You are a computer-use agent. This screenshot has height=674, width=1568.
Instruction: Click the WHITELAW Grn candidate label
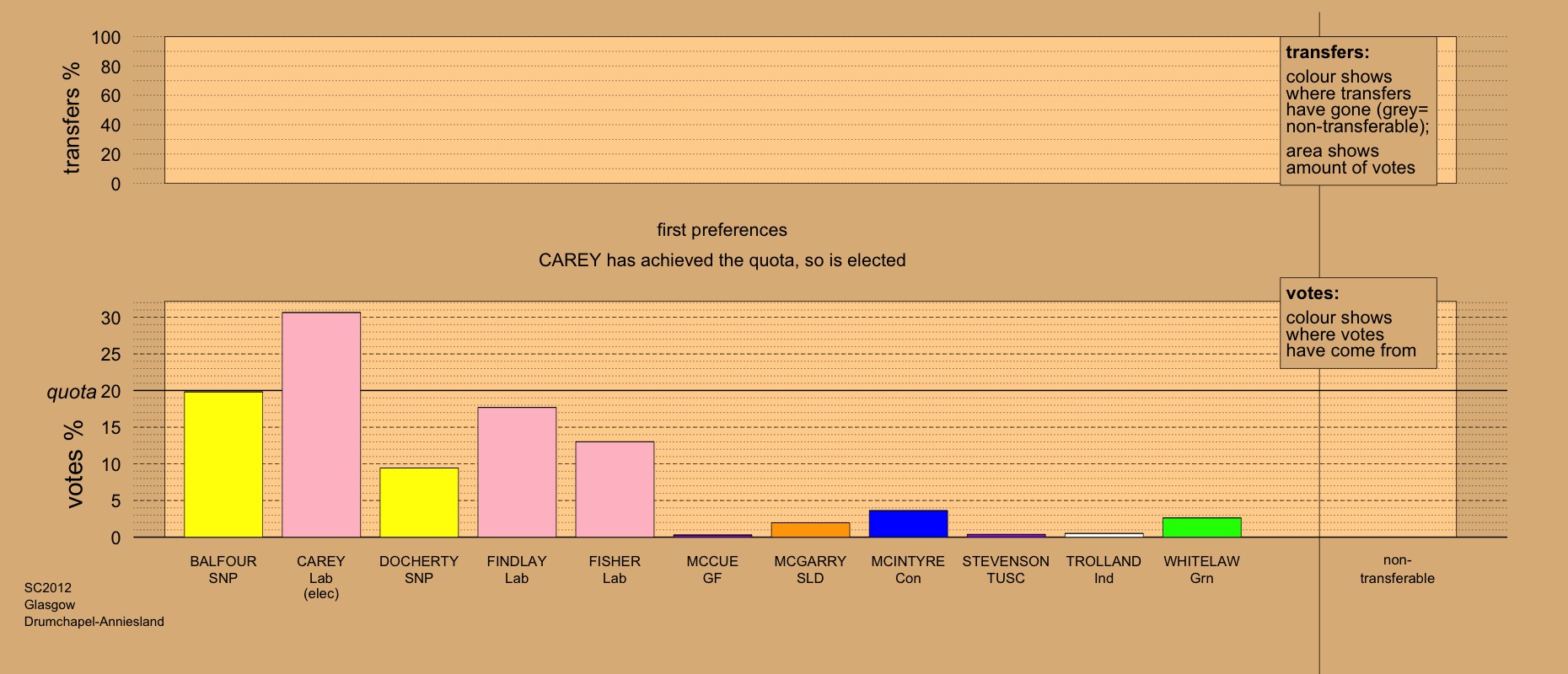(1201, 570)
